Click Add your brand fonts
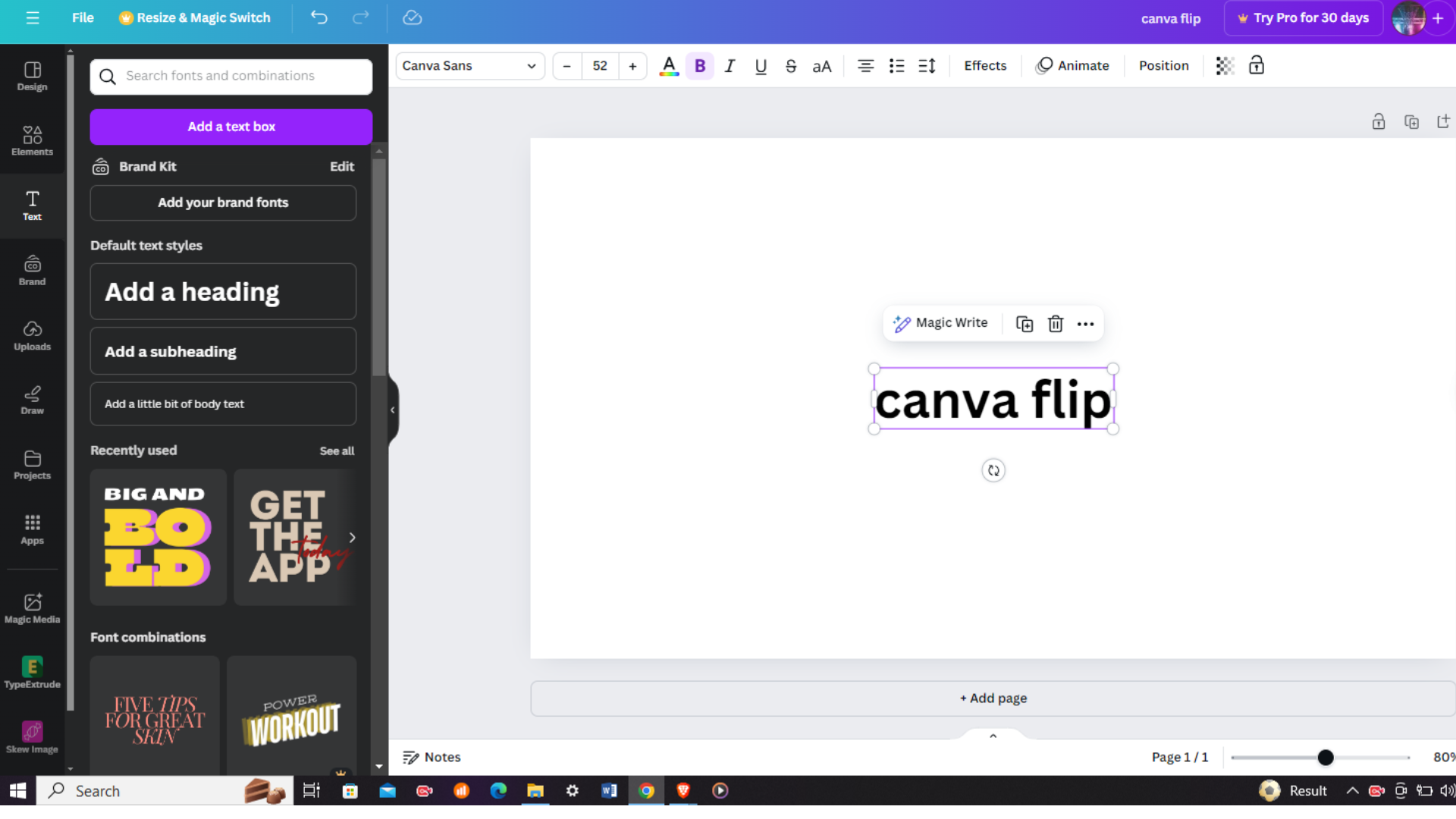This screenshot has width=1456, height=819. tap(223, 202)
